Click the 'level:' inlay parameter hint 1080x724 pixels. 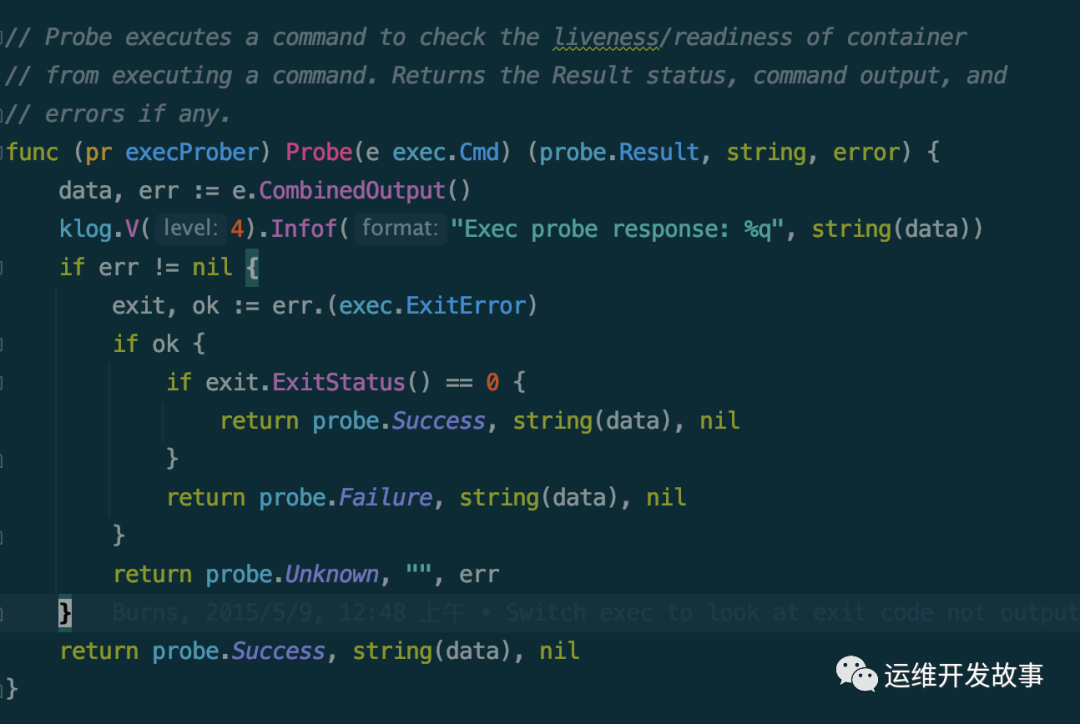click(191, 229)
